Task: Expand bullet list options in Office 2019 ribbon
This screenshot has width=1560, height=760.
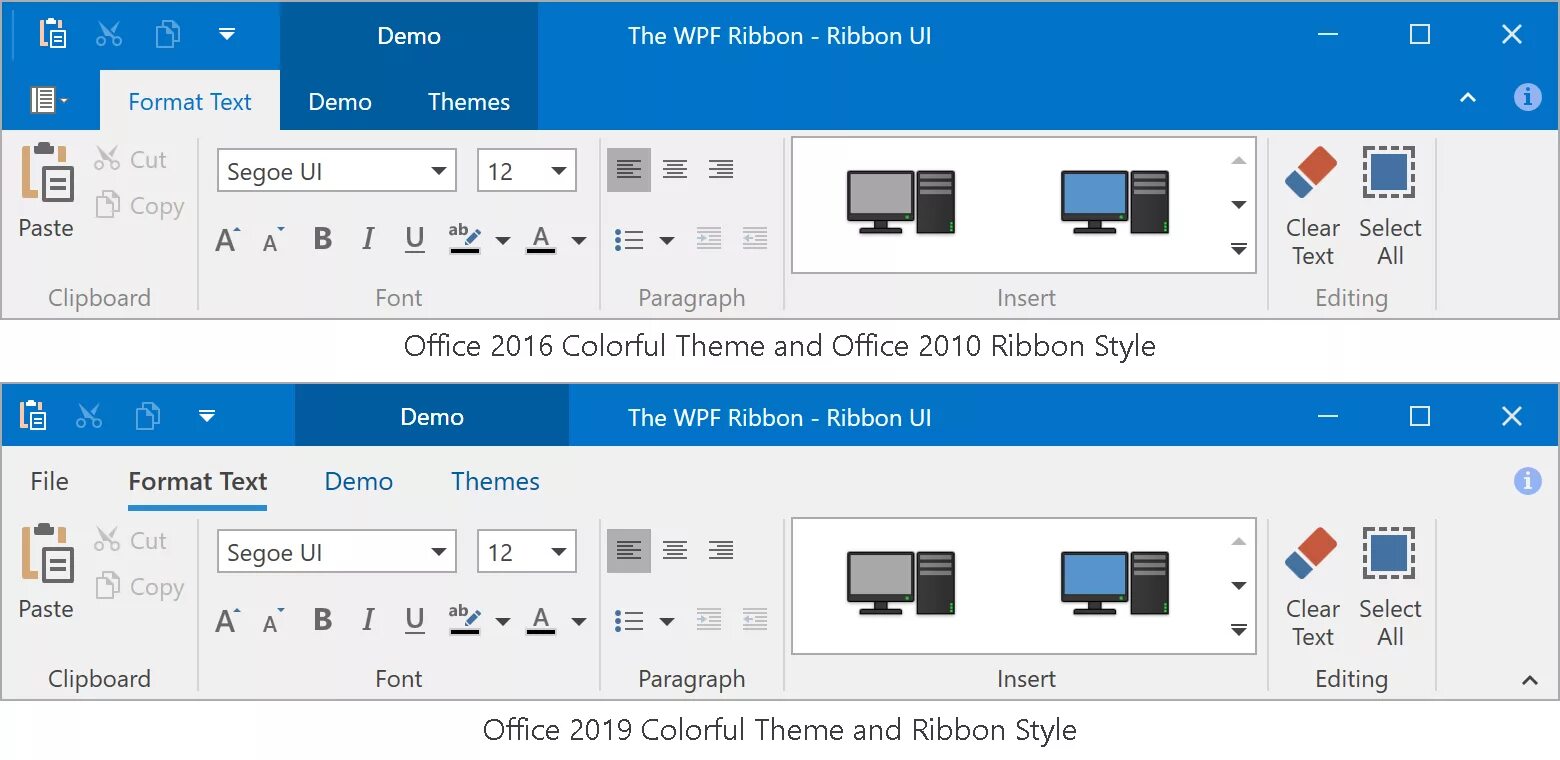Action: 666,621
